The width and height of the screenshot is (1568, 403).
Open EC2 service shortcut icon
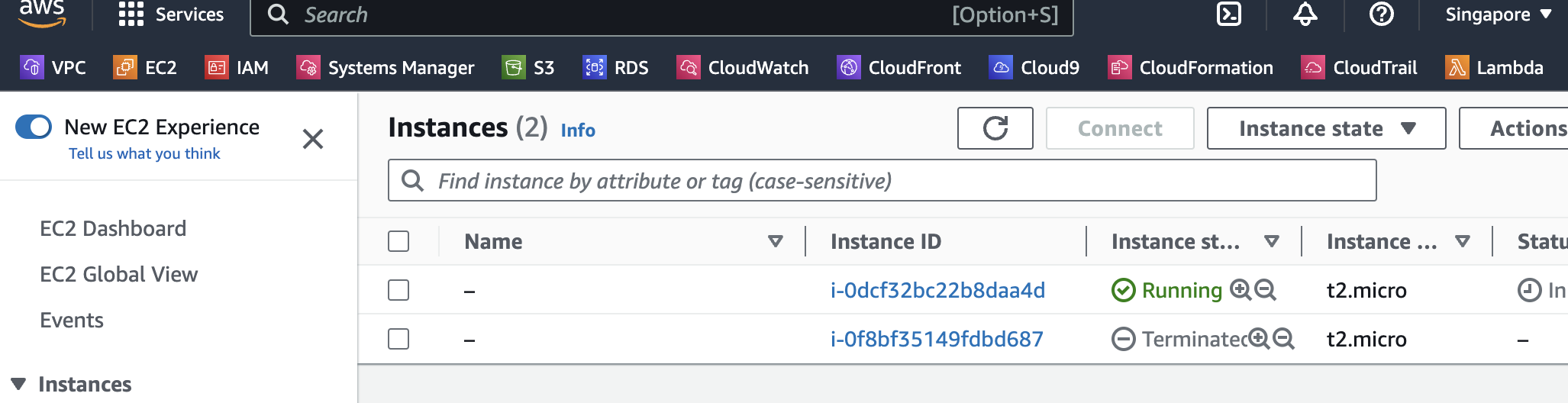(x=124, y=67)
